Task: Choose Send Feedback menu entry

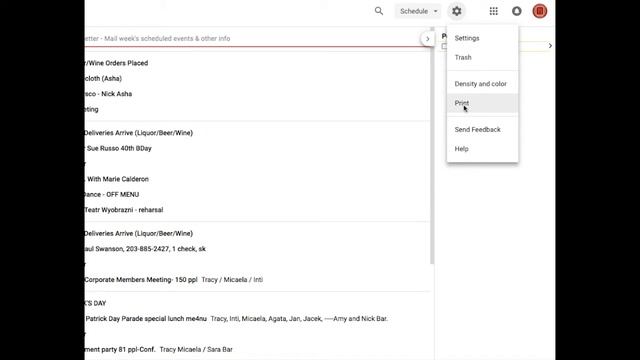Action: (x=482, y=129)
